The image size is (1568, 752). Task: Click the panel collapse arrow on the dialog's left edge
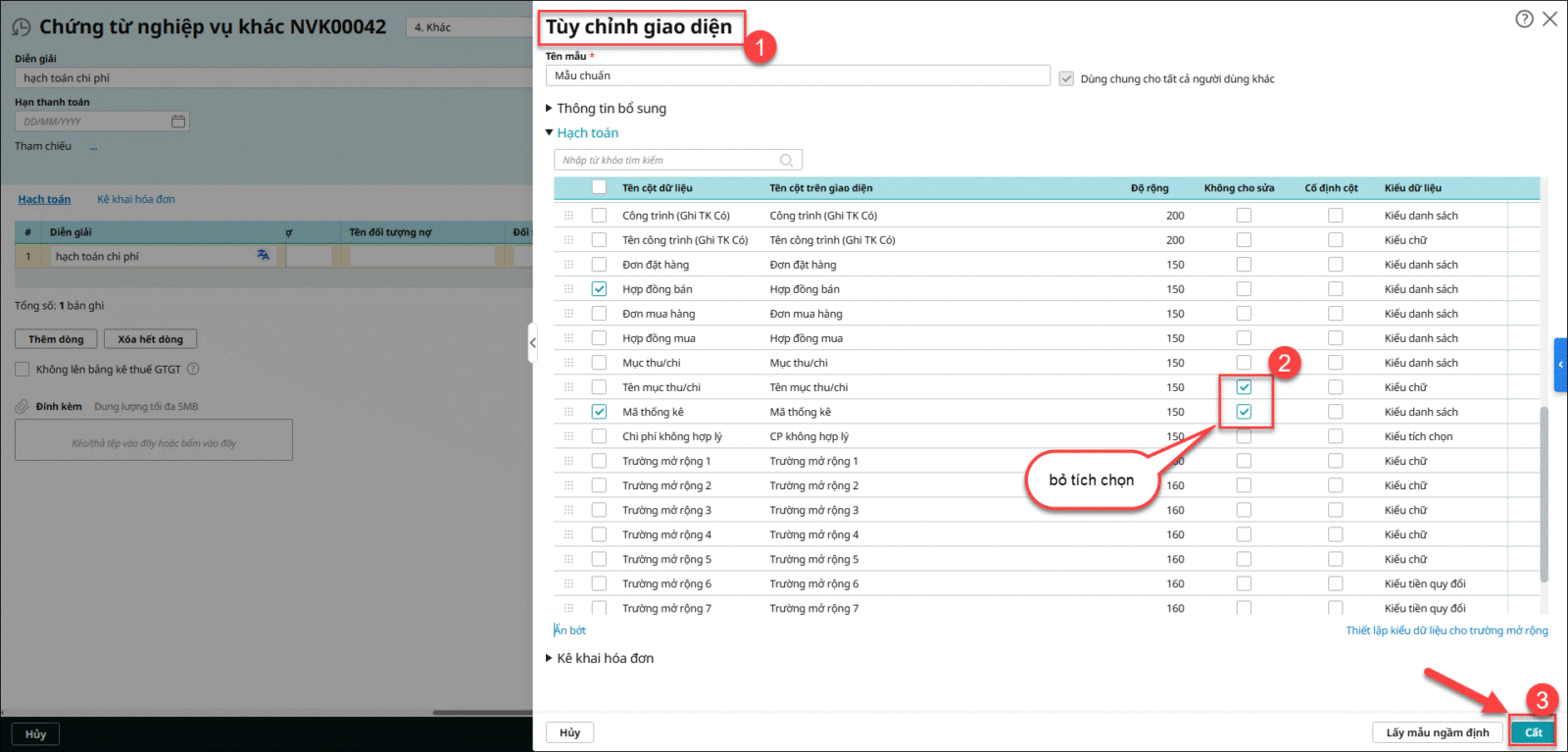pos(532,343)
